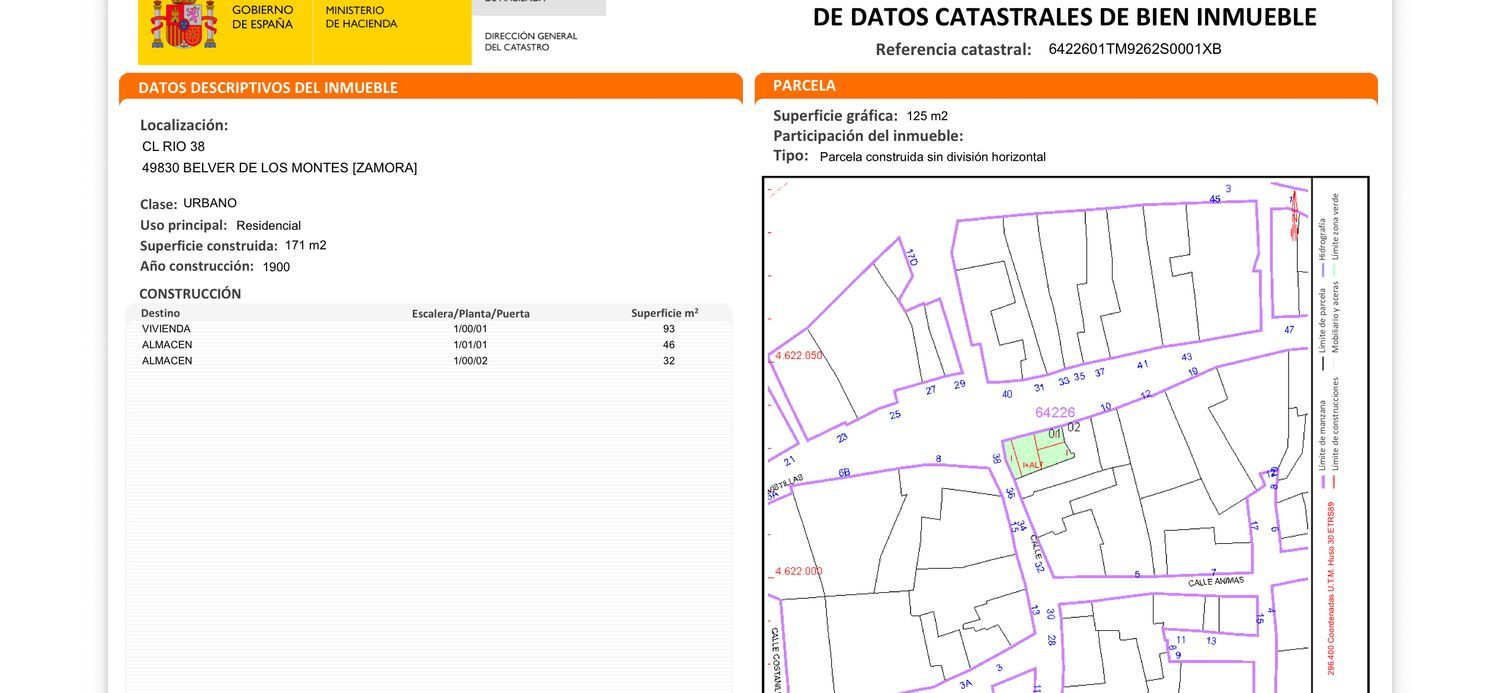The width and height of the screenshot is (1500, 693).
Task: Select surface '32' in the 1/00/02 row
Action: (x=668, y=361)
